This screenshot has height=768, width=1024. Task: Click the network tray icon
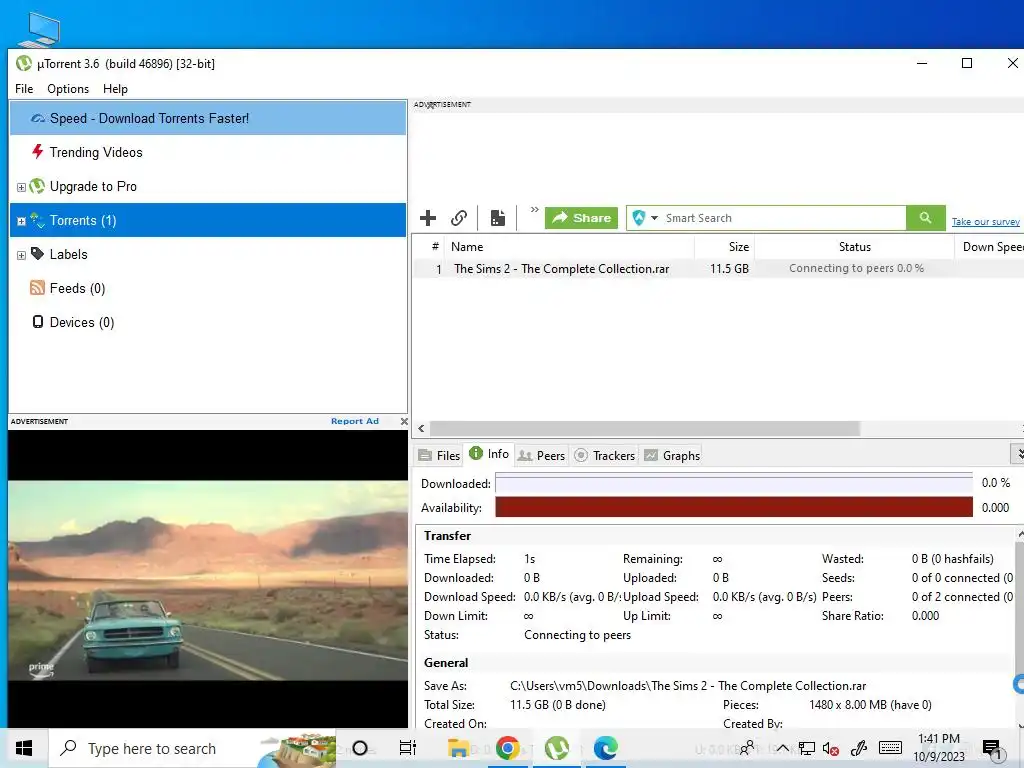807,748
